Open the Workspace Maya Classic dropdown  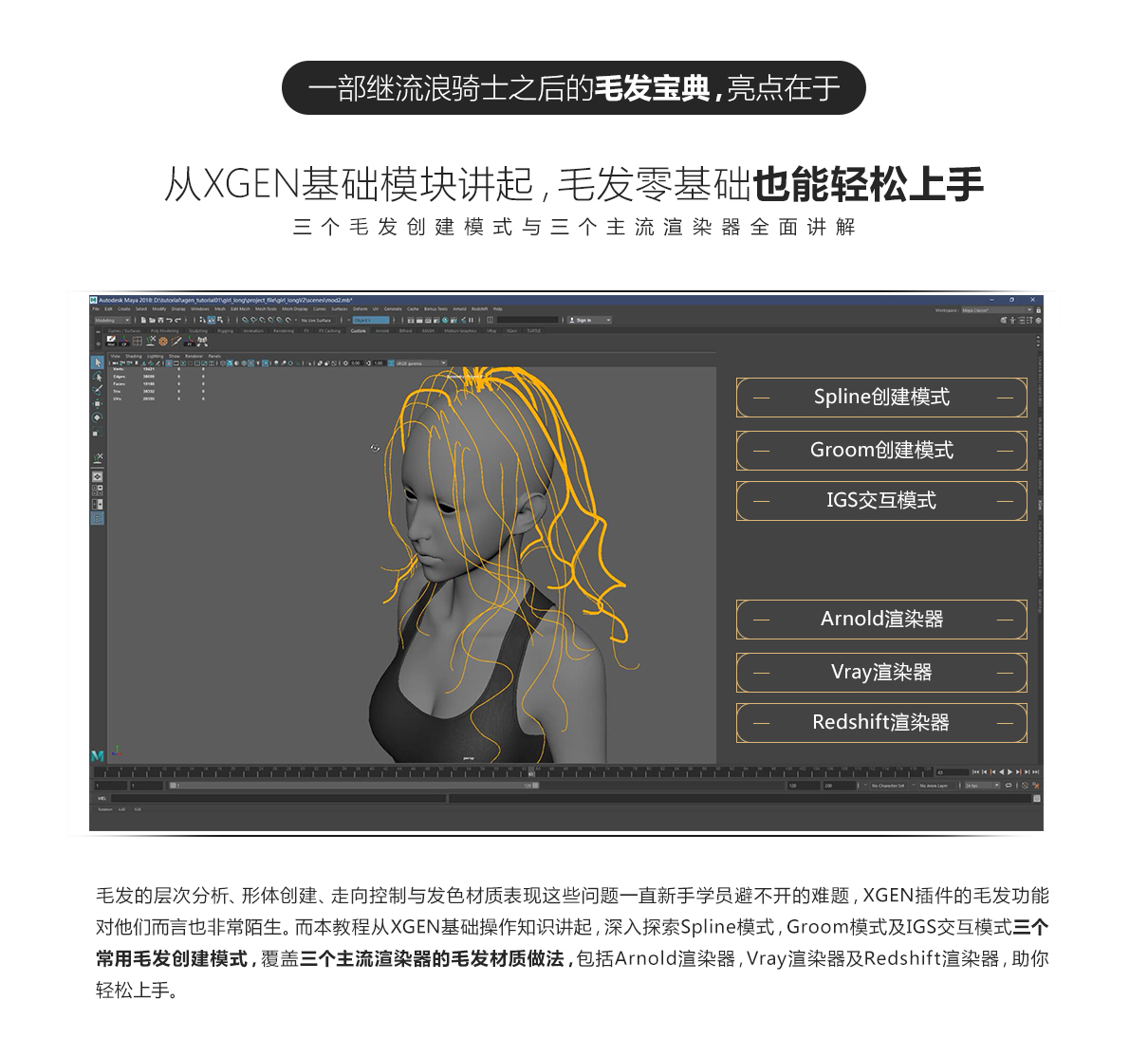click(x=997, y=310)
